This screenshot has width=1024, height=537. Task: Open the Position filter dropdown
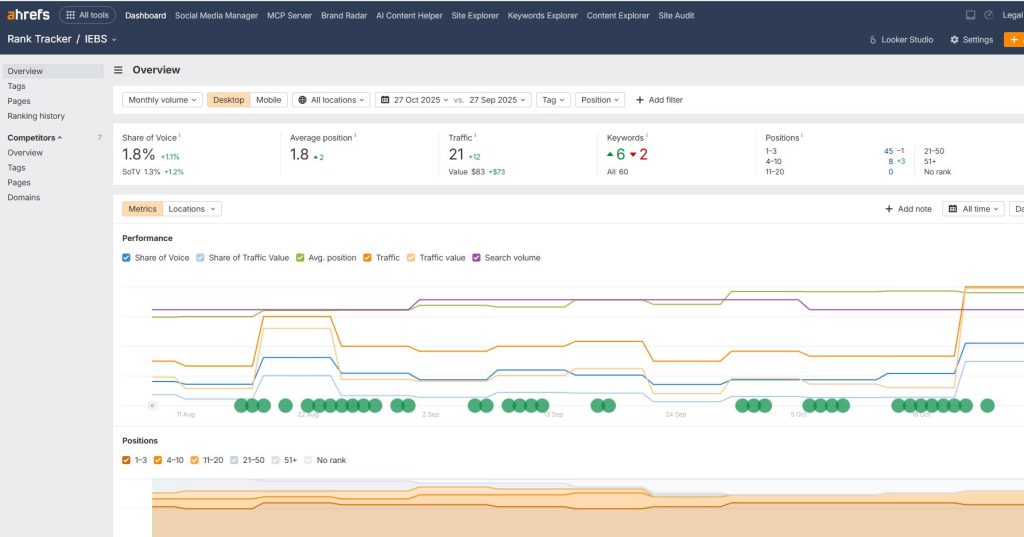[x=600, y=100]
